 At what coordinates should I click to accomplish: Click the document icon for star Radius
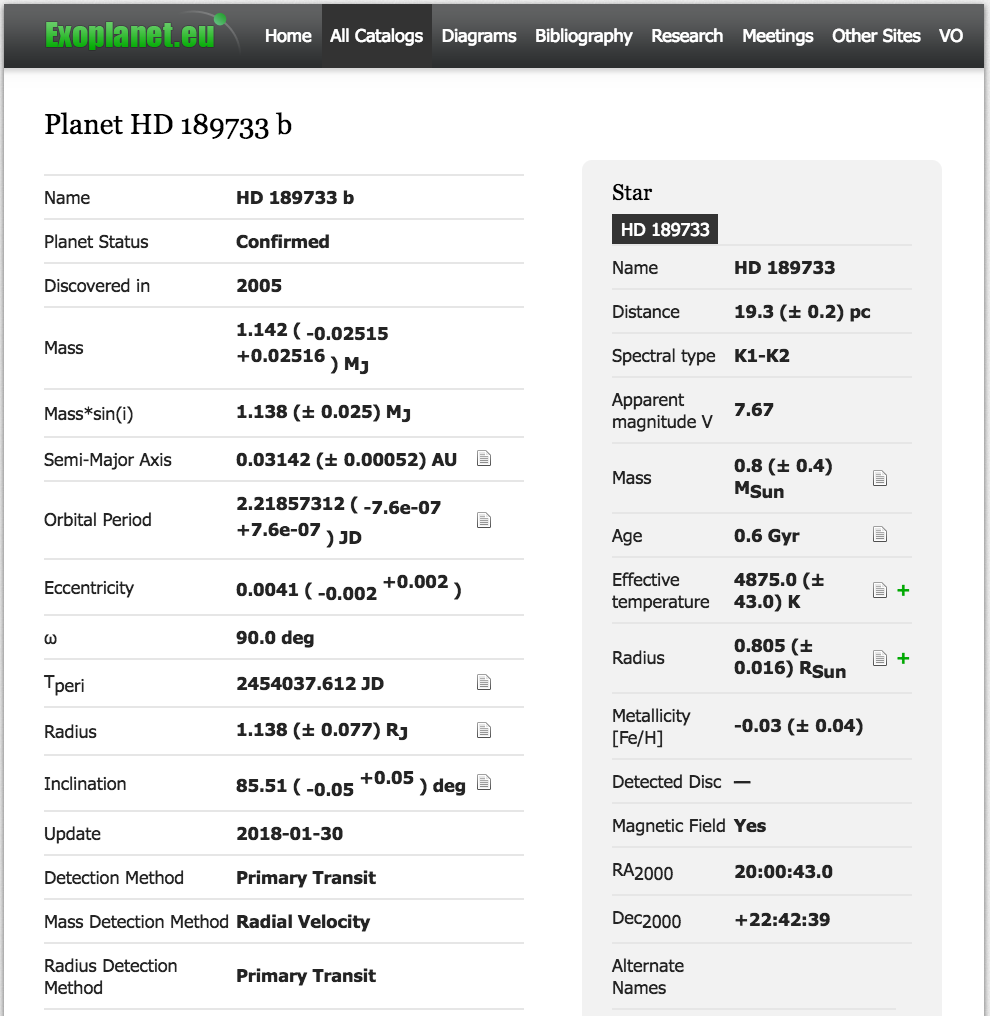[880, 658]
